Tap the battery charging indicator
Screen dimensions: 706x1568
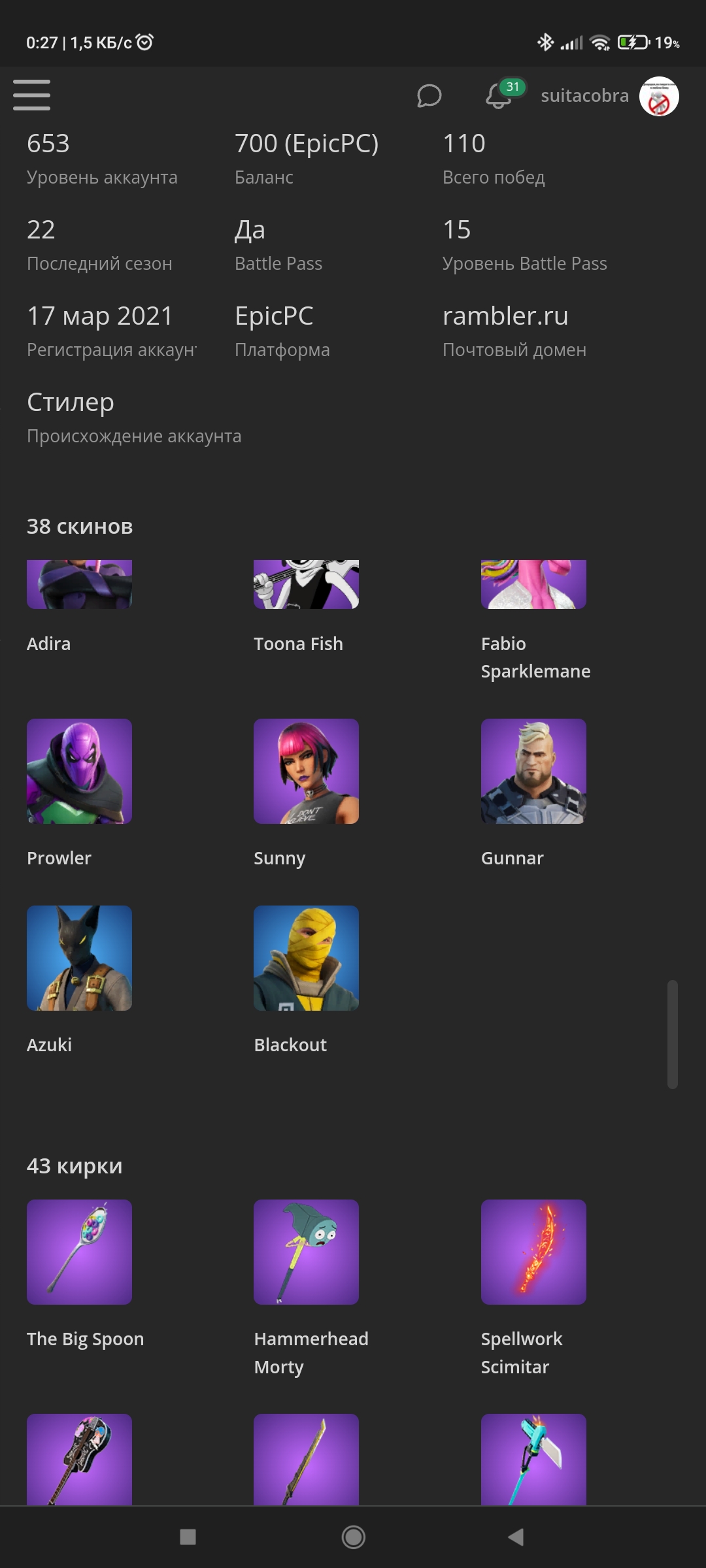pyautogui.click(x=633, y=42)
